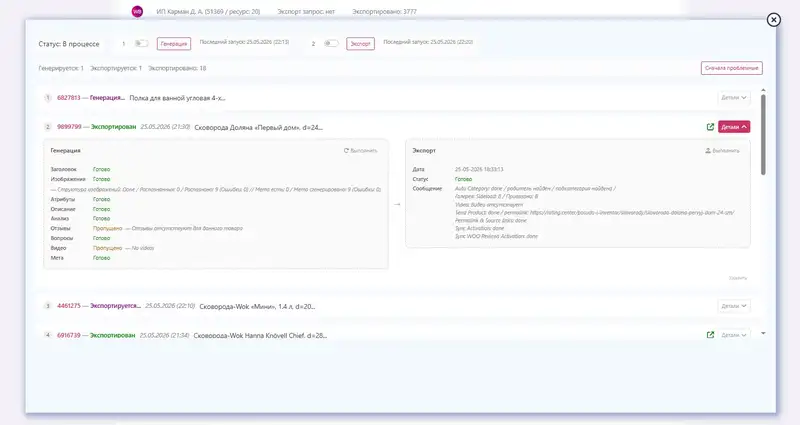Click the export date '25-05-2026 18:33:13'
Image resolution: width=800 pixels, height=425 pixels.
[x=479, y=169]
